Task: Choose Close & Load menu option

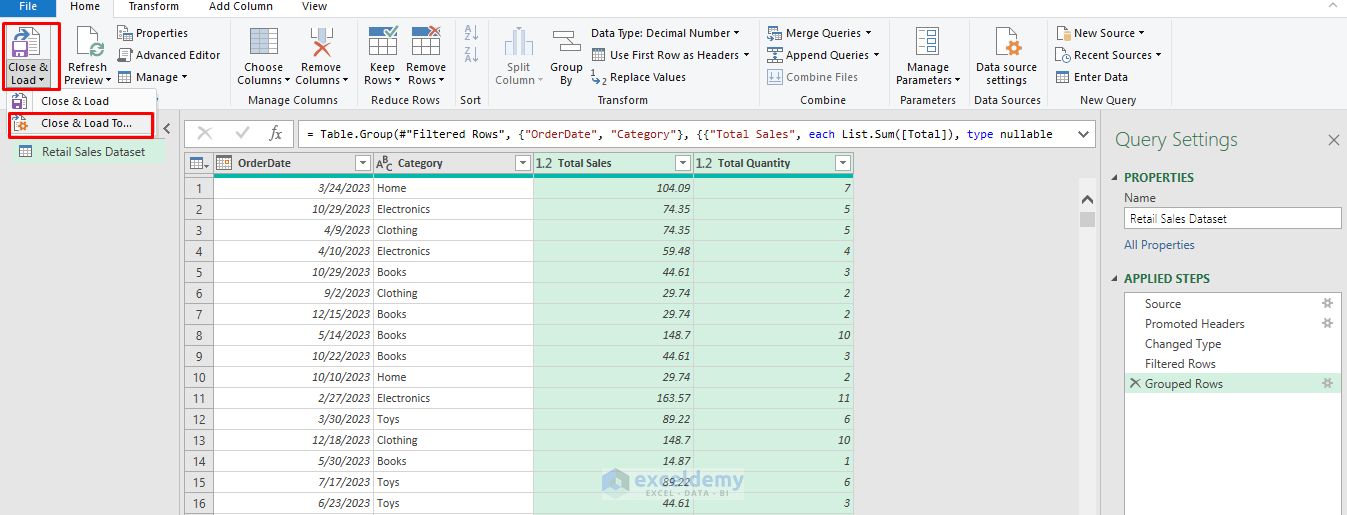Action: point(81,101)
